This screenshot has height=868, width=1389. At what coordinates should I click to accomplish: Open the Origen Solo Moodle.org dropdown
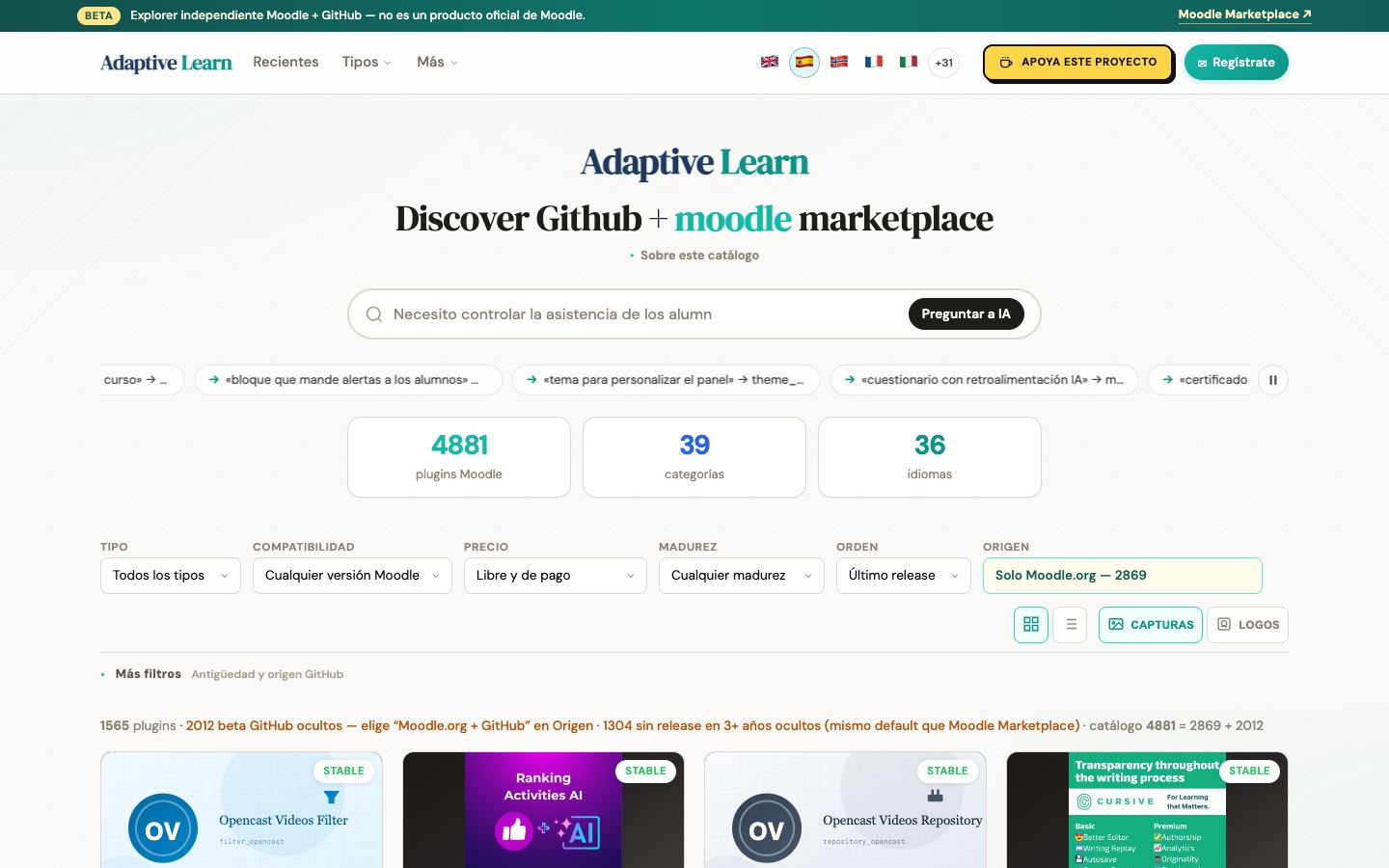click(x=1123, y=576)
